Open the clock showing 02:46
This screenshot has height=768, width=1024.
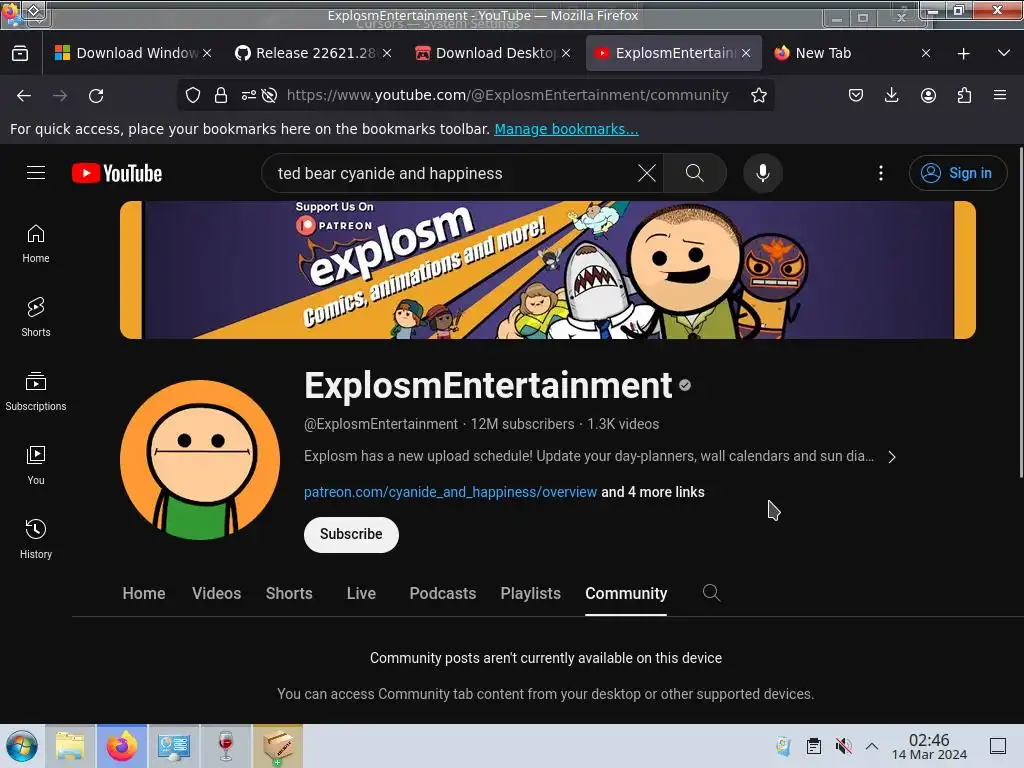point(929,746)
